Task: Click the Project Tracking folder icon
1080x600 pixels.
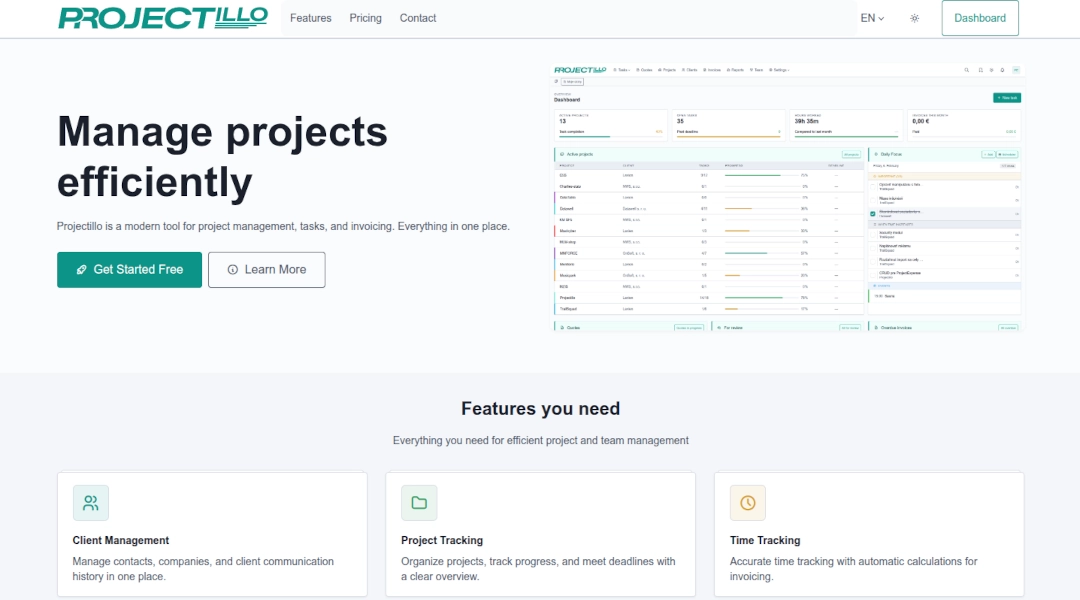Action: 419,503
